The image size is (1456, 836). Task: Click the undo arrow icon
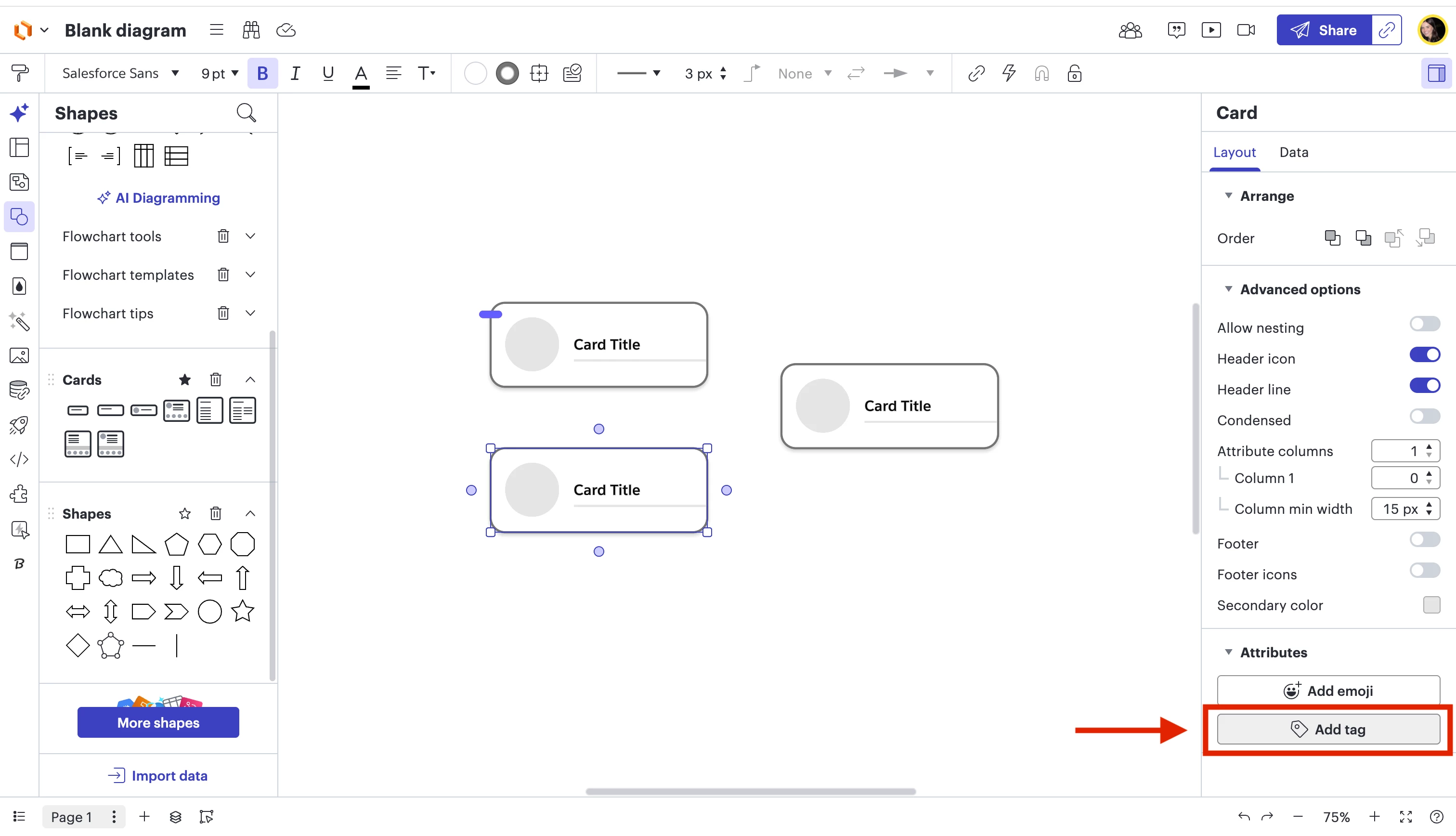1244,816
